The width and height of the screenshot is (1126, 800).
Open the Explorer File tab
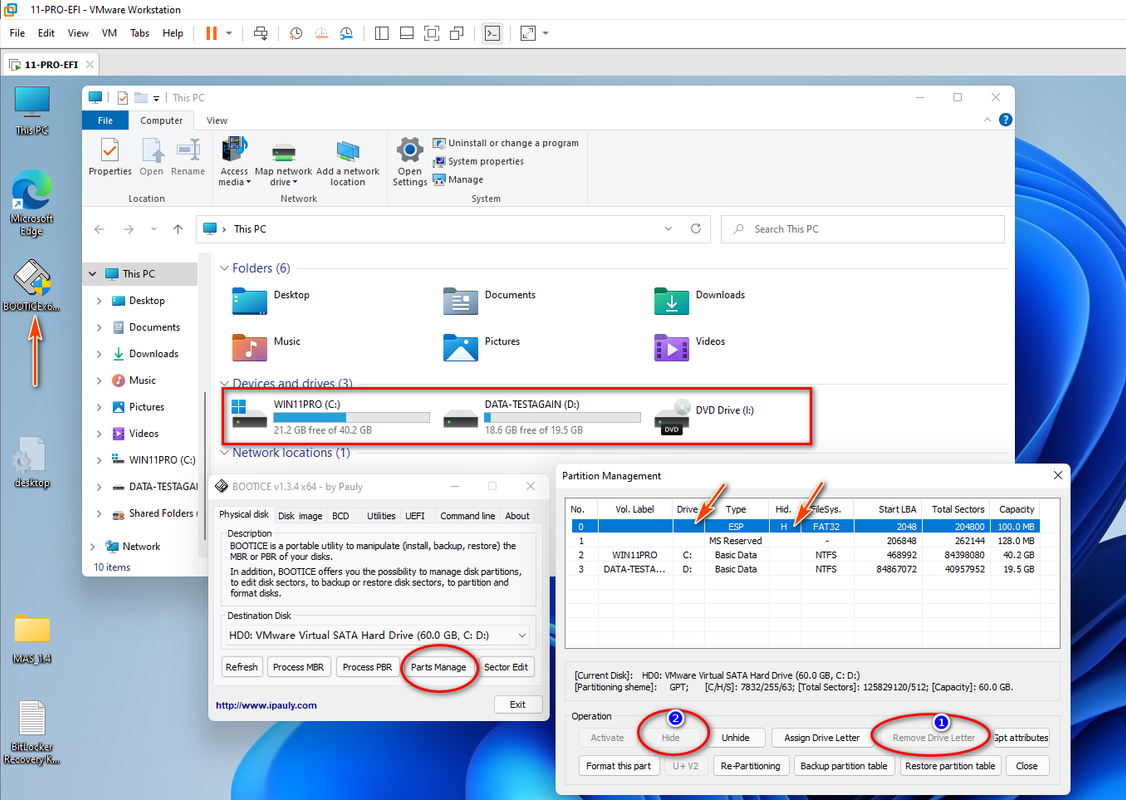click(106, 121)
